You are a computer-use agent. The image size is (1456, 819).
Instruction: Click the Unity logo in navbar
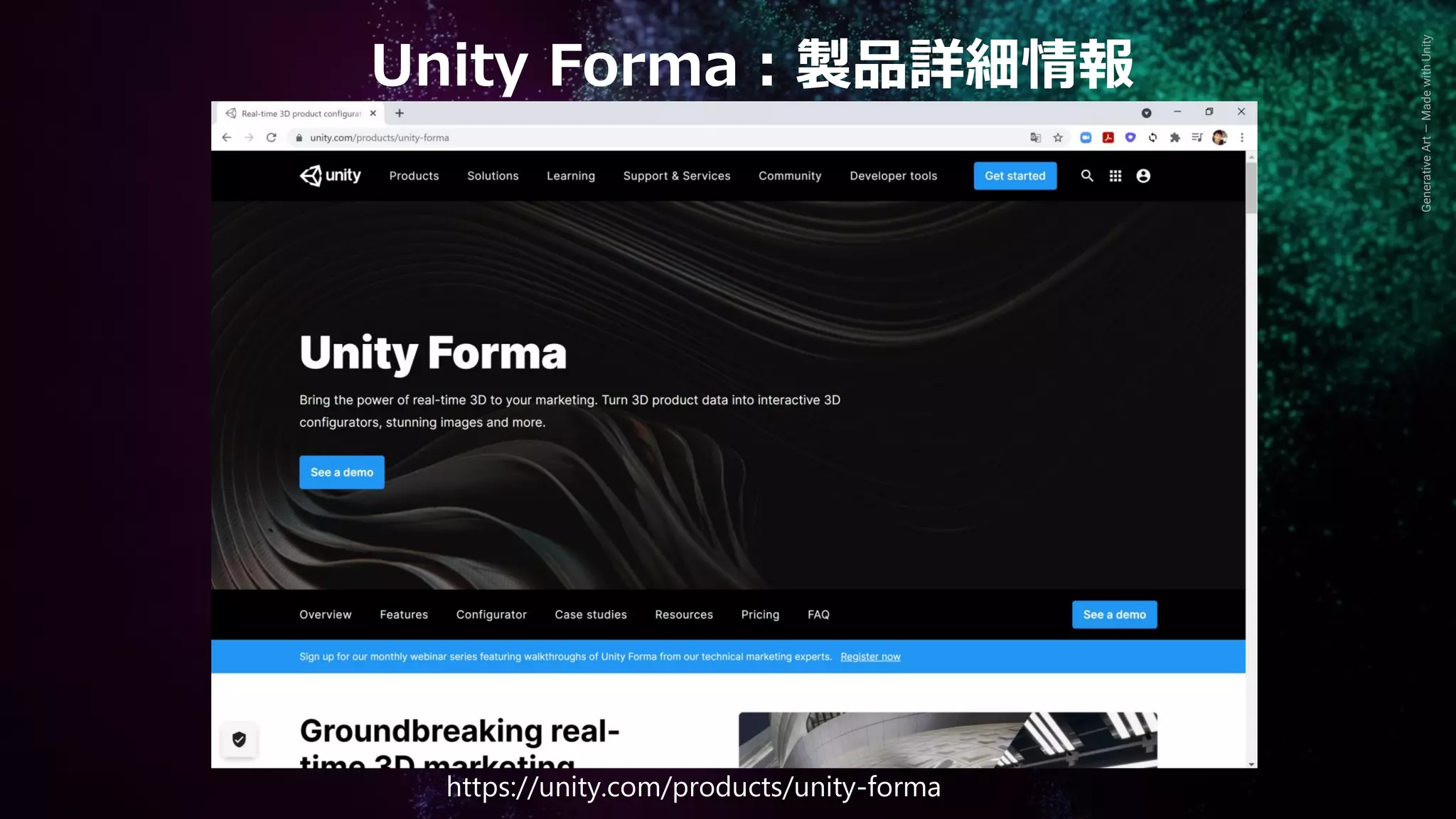[x=330, y=176]
